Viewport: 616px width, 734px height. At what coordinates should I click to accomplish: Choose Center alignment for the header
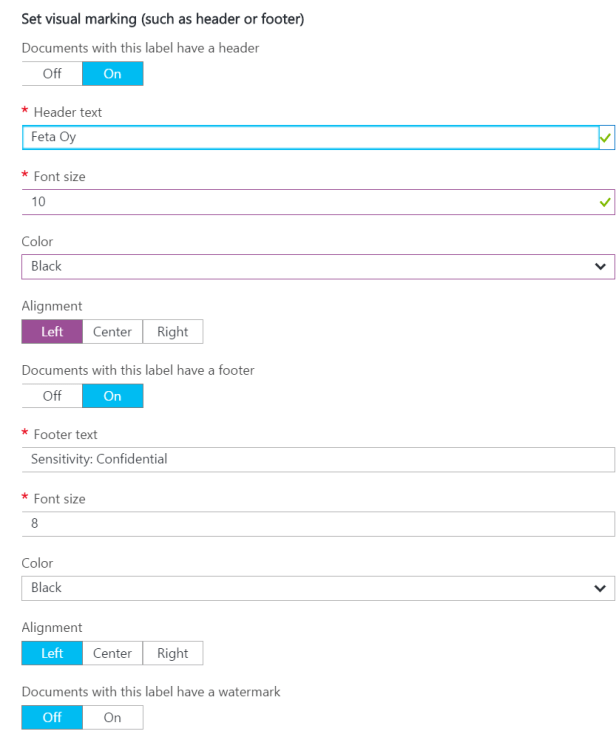point(112,332)
